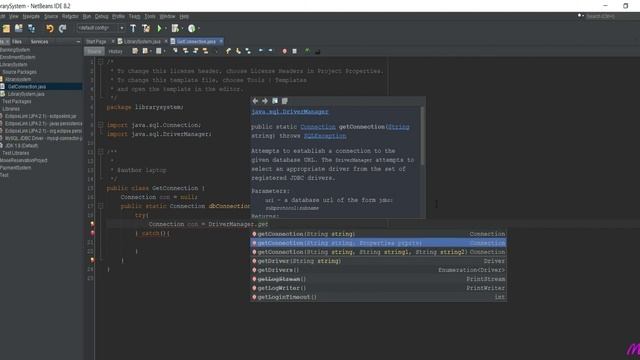640x360 pixels.
Task: Go back in the Javadoc popup
Action: coord(255,101)
